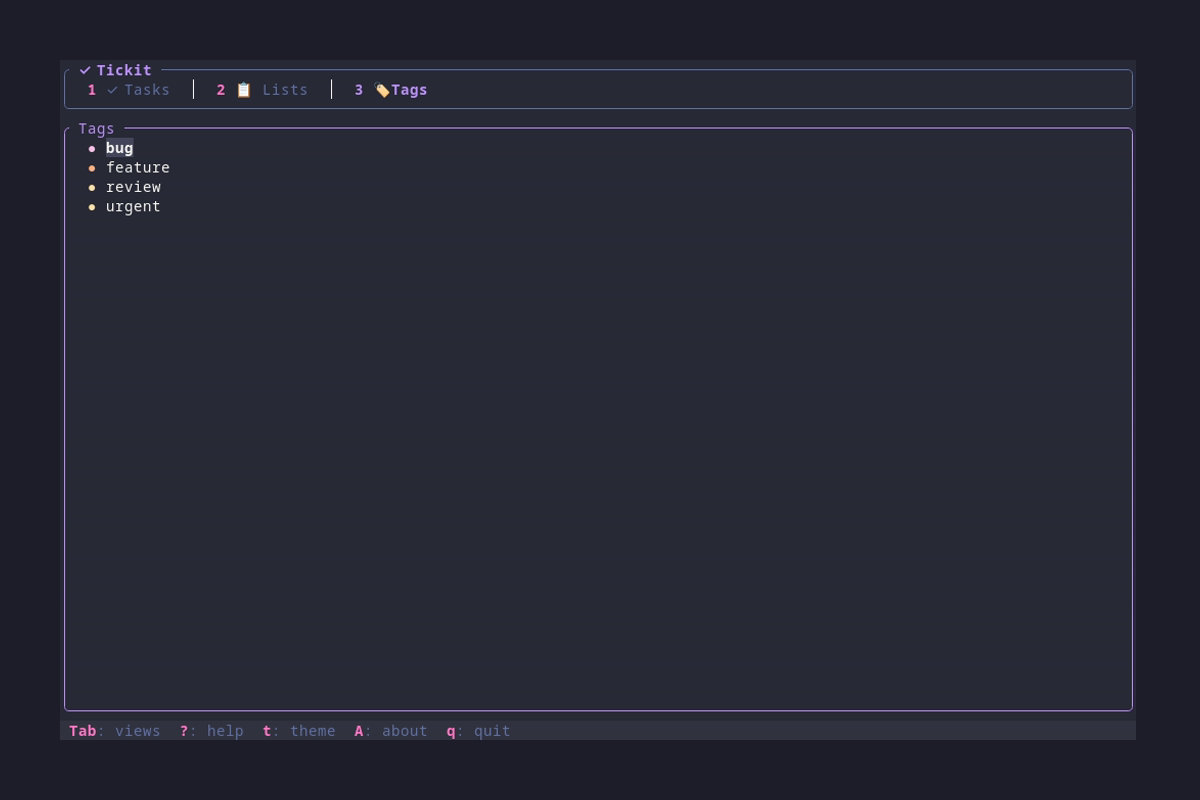Click the clipboard icon in the Lists tab
This screenshot has height=800, width=1200.
coord(243,89)
